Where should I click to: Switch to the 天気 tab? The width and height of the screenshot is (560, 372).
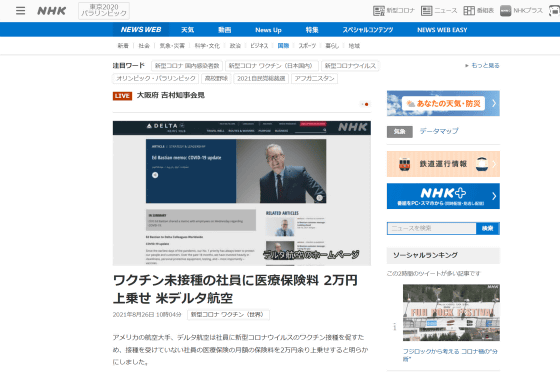click(x=188, y=30)
